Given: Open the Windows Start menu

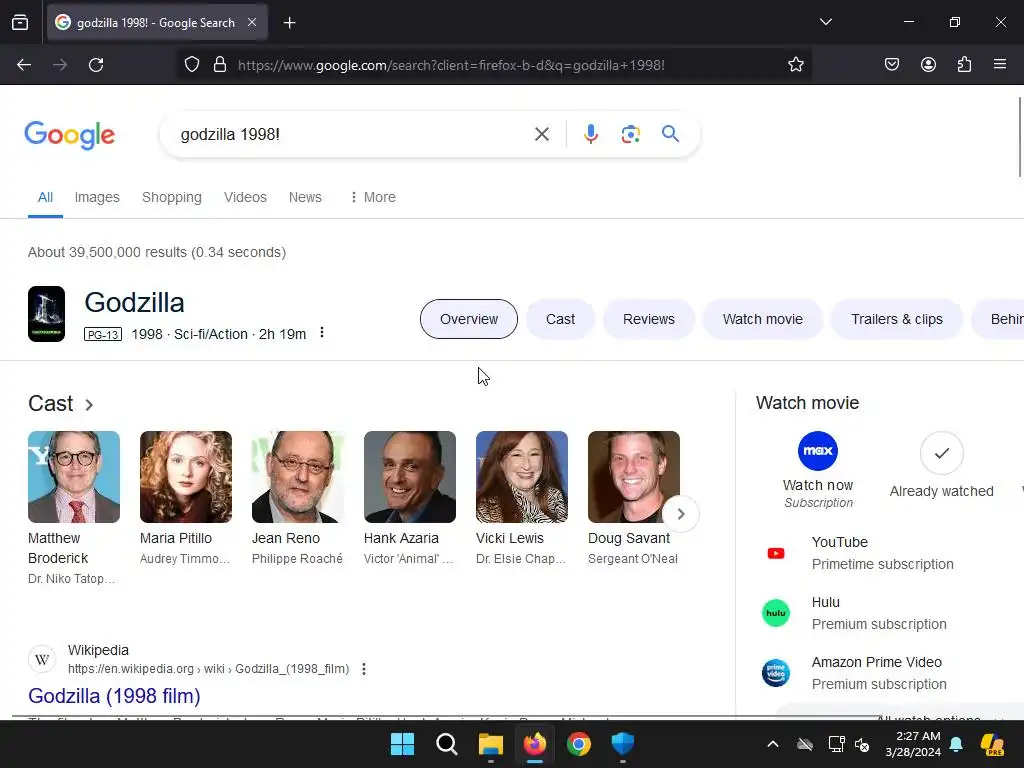Looking at the screenshot, I should click(402, 744).
